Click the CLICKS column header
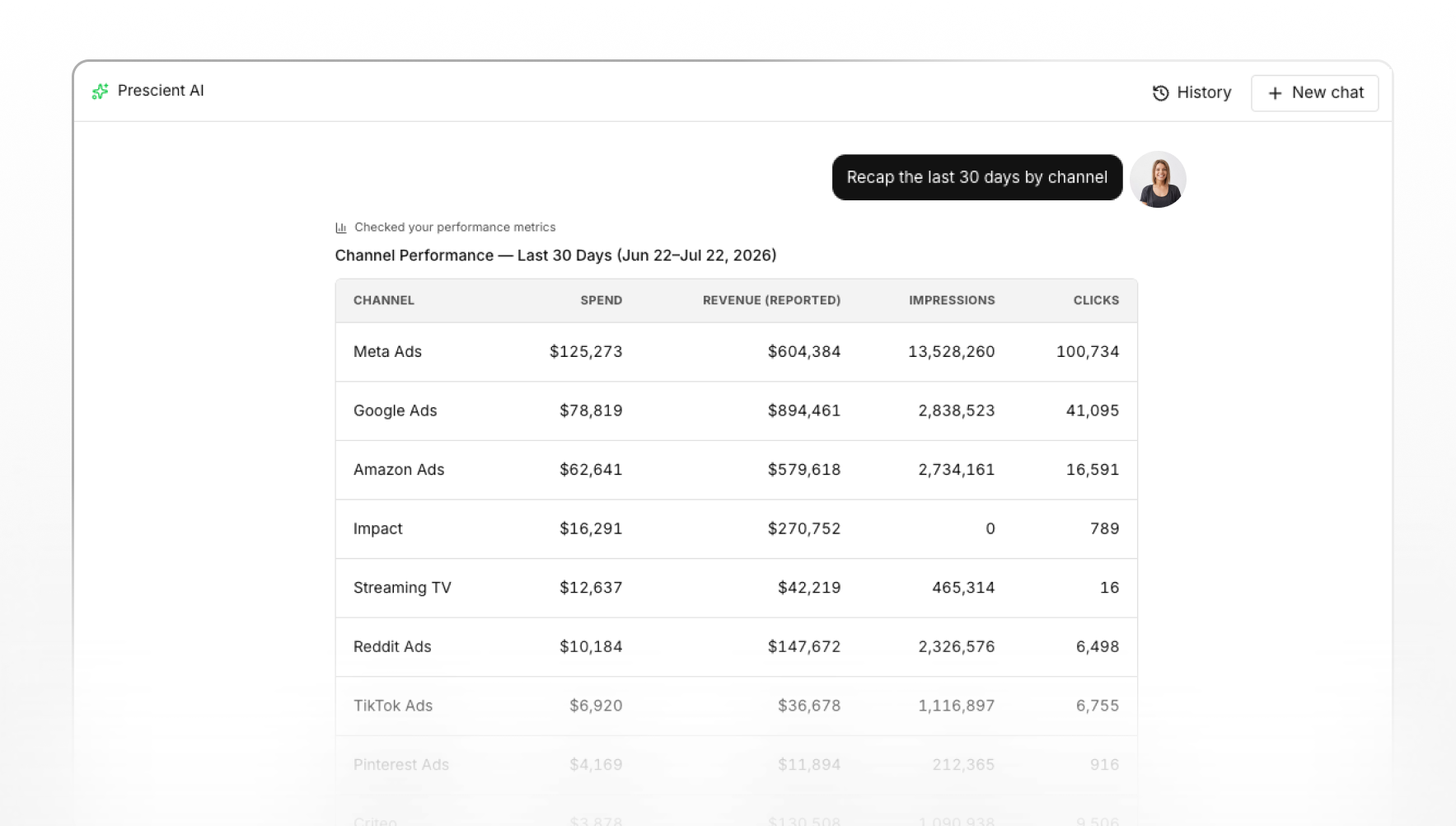This screenshot has width=1456, height=826. tap(1096, 300)
